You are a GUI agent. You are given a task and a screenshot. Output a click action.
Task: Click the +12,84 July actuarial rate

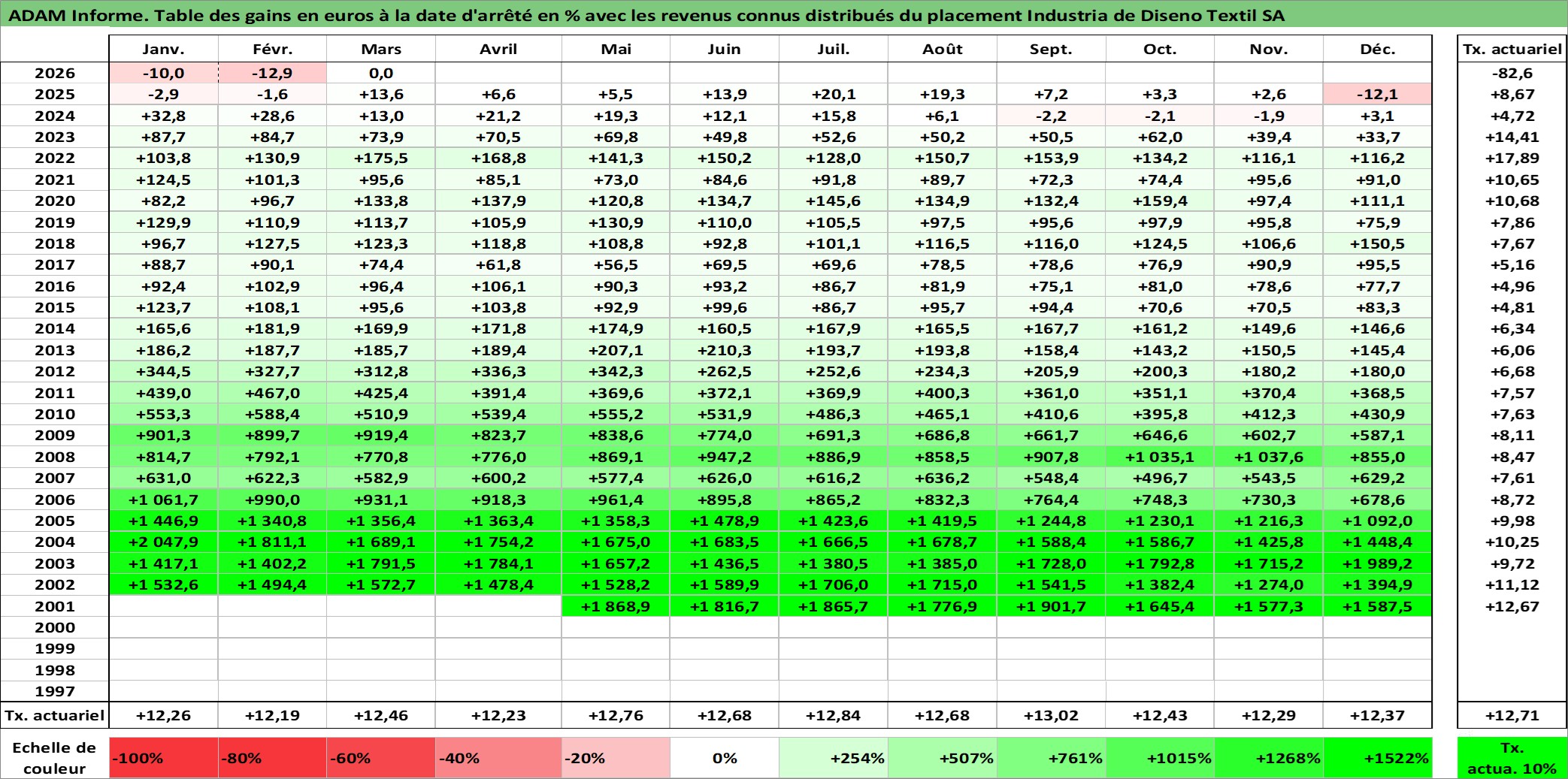pos(834,715)
